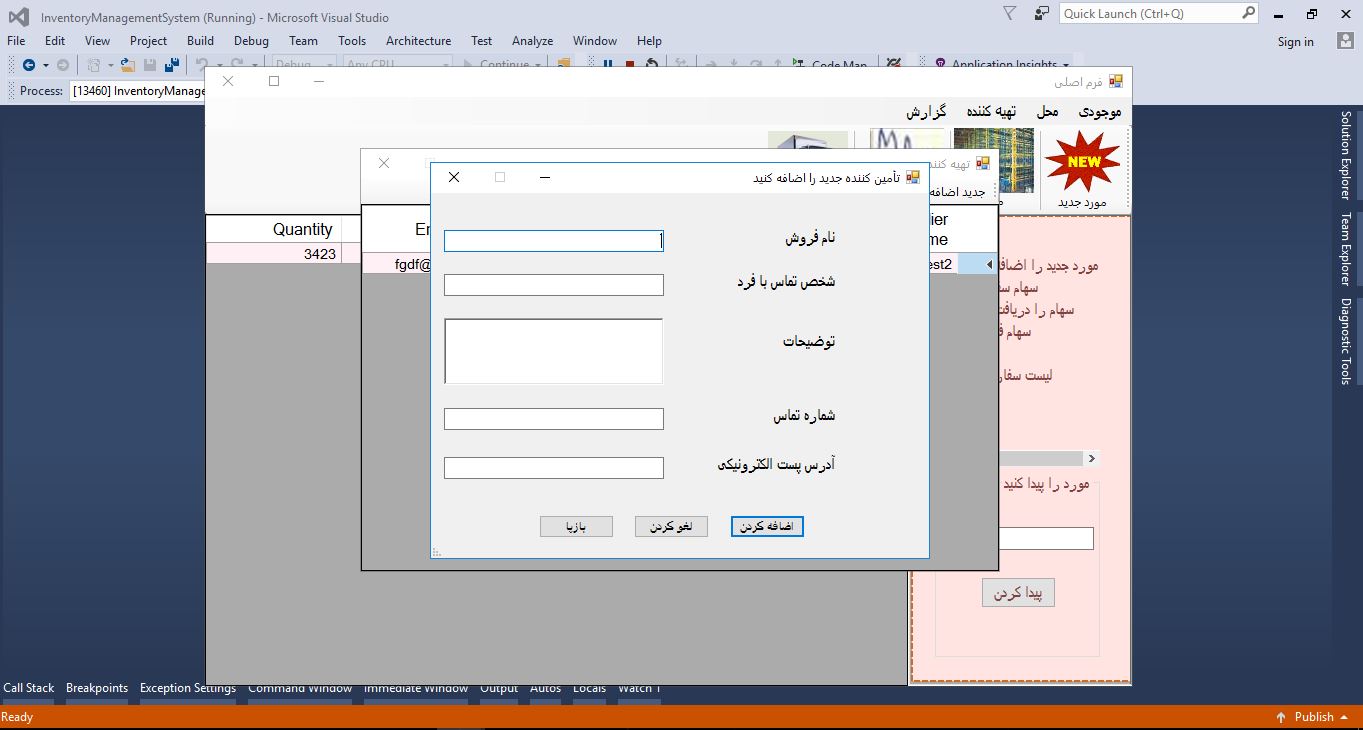This screenshot has height=730, width=1363.
Task: Focus the Quick Launch search box
Action: click(x=1150, y=13)
